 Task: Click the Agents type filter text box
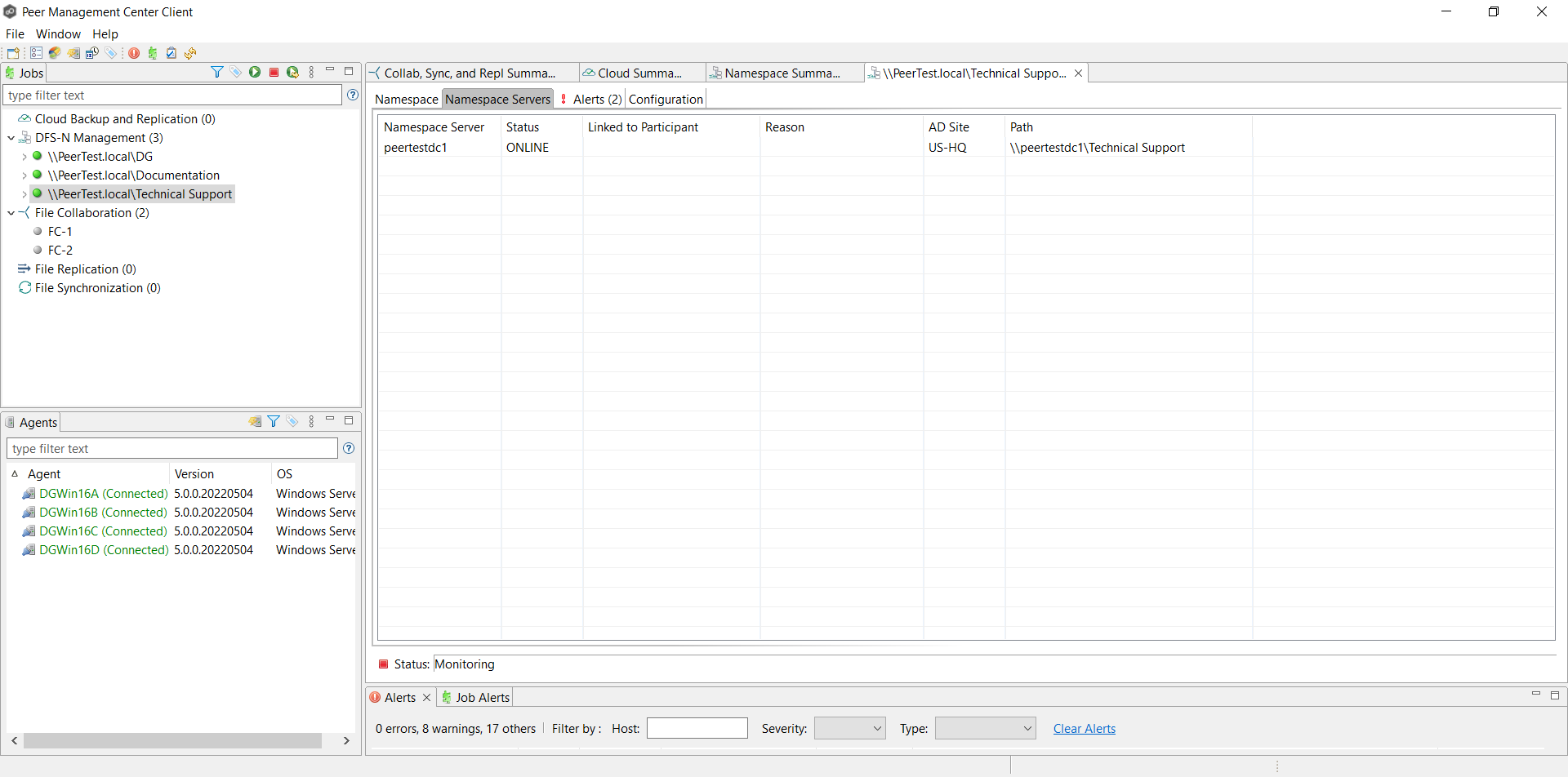[172, 449]
